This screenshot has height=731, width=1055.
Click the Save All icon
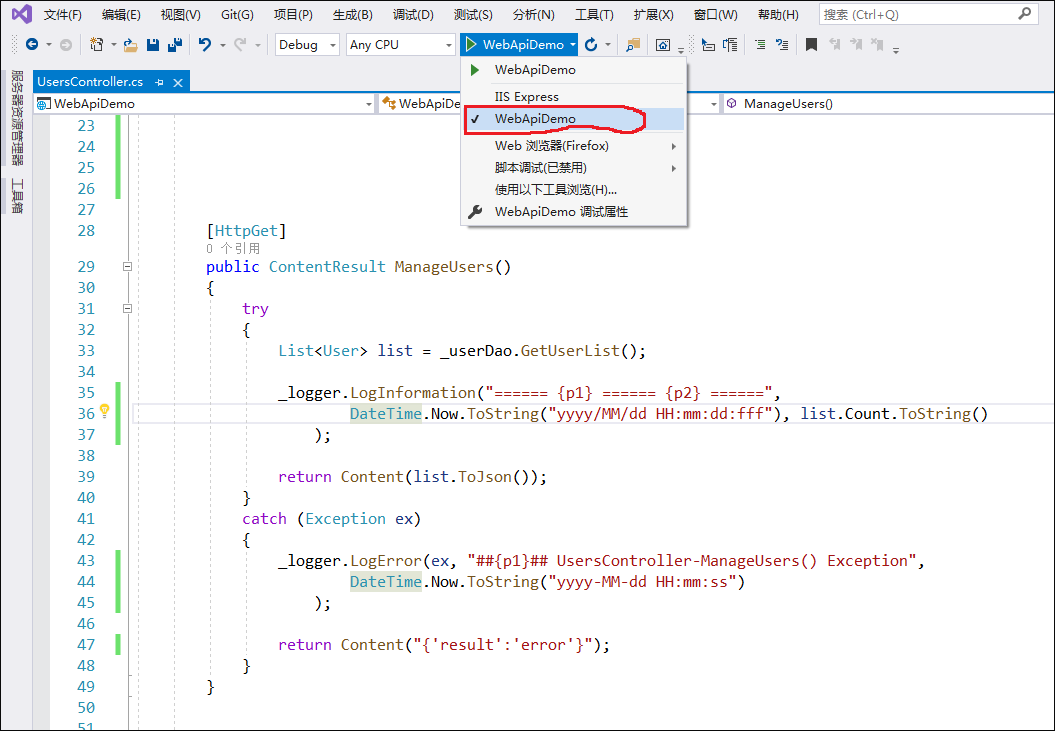click(175, 44)
